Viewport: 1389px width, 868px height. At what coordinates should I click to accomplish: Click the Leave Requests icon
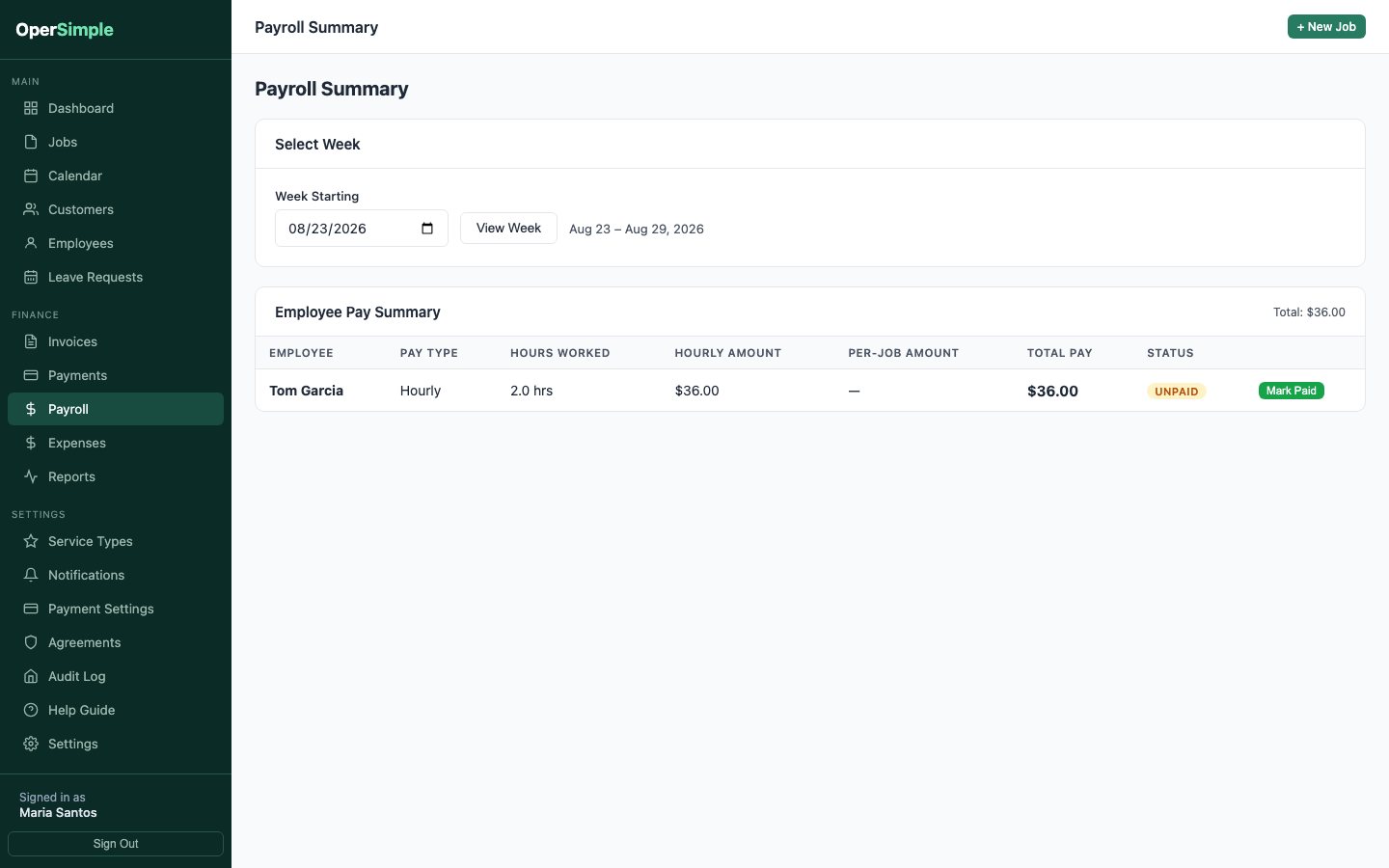(31, 277)
